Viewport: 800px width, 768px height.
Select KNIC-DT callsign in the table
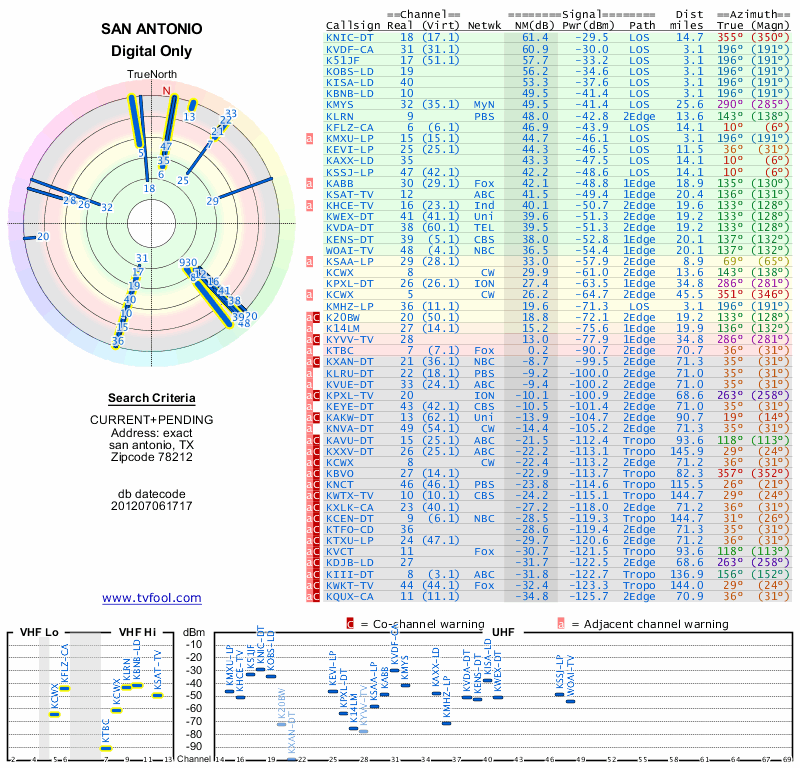pos(349,38)
